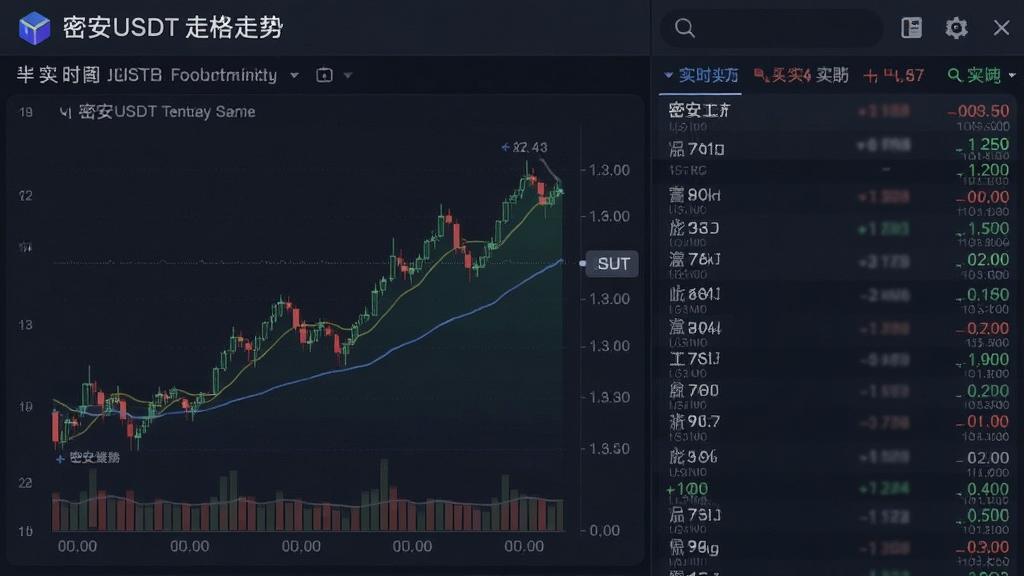
Task: Click the 1.900 green price value
Action: click(984, 359)
